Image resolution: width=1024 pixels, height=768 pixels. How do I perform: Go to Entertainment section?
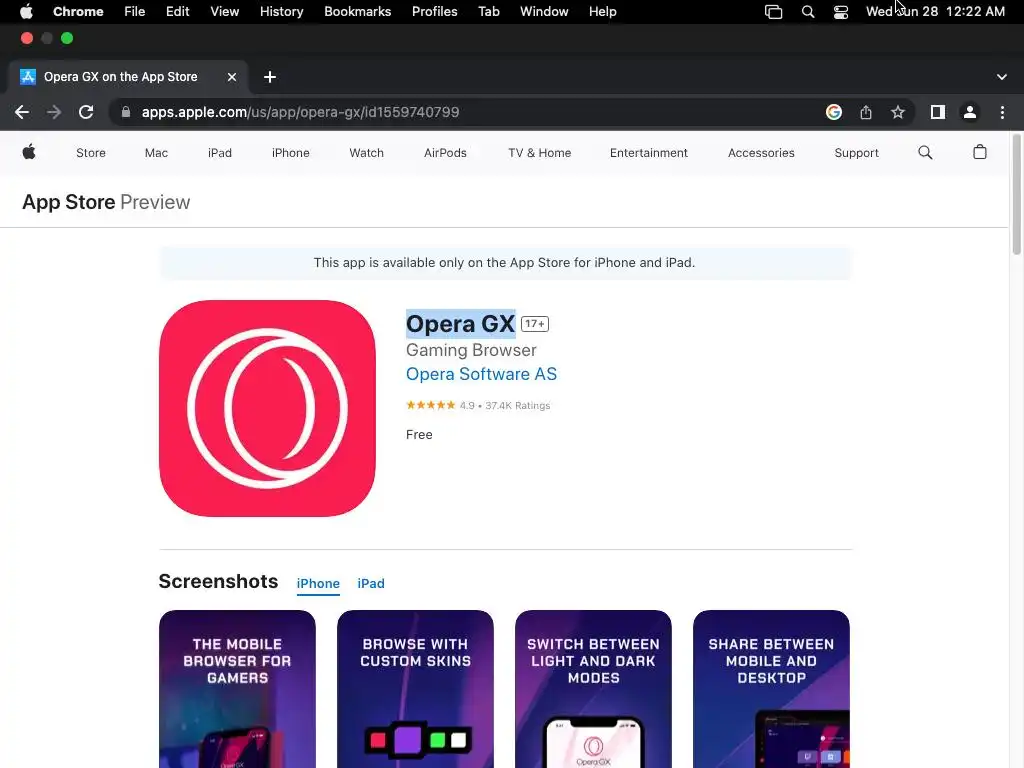[648, 153]
